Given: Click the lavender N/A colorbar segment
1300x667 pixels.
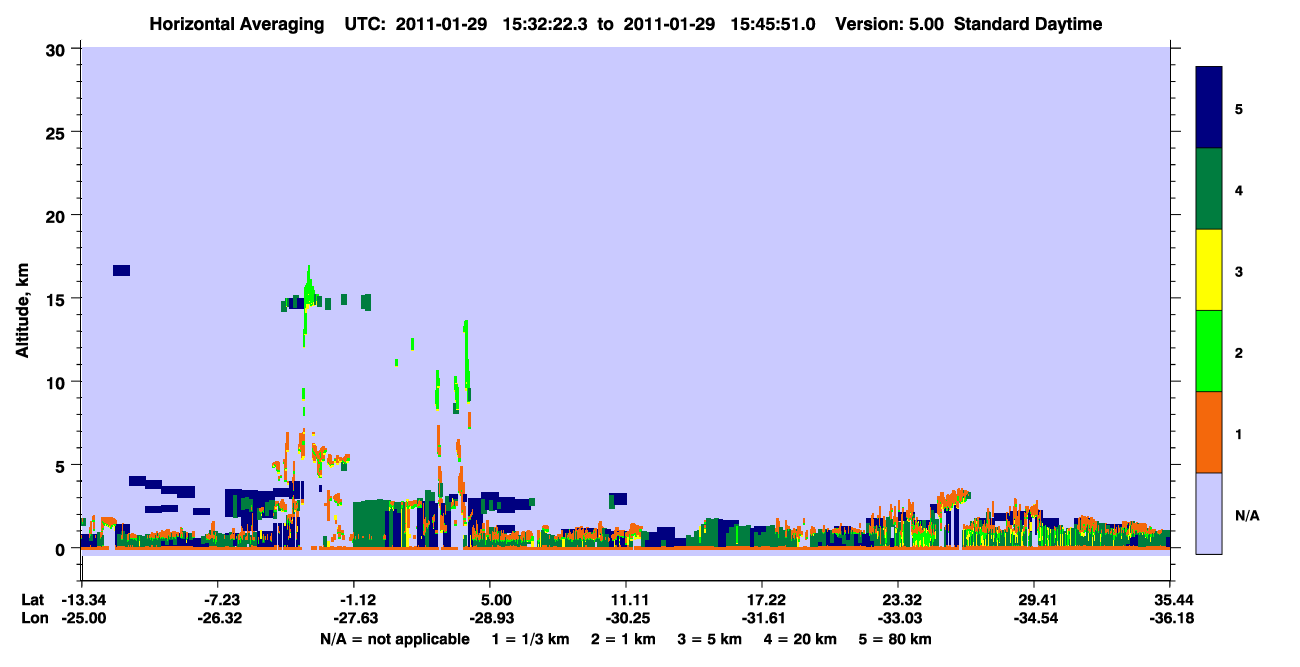Looking at the screenshot, I should [x=1209, y=512].
